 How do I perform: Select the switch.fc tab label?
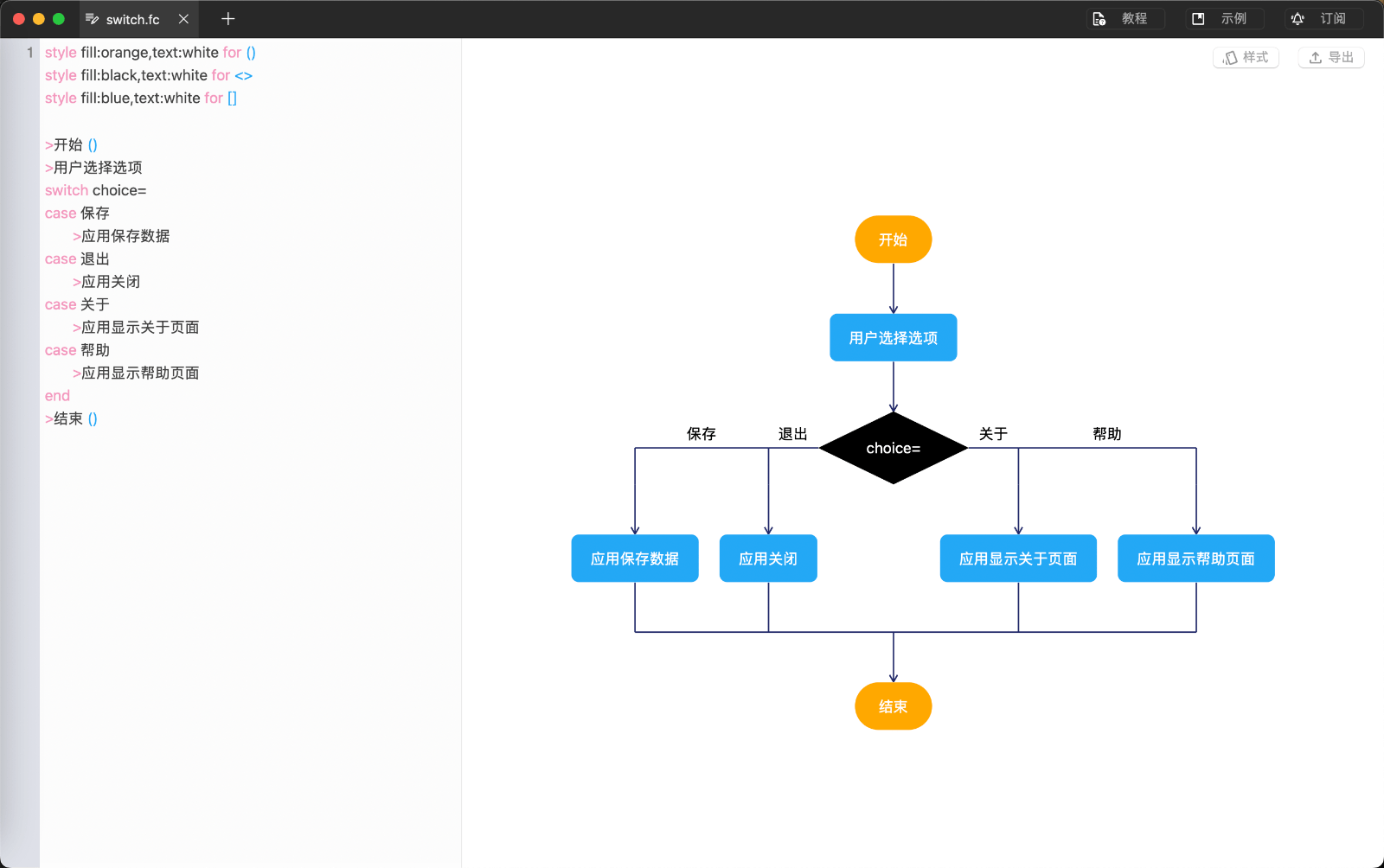(133, 19)
